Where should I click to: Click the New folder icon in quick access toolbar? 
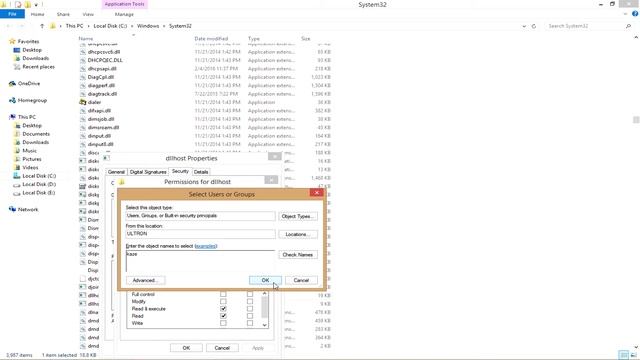click(x=27, y=4)
